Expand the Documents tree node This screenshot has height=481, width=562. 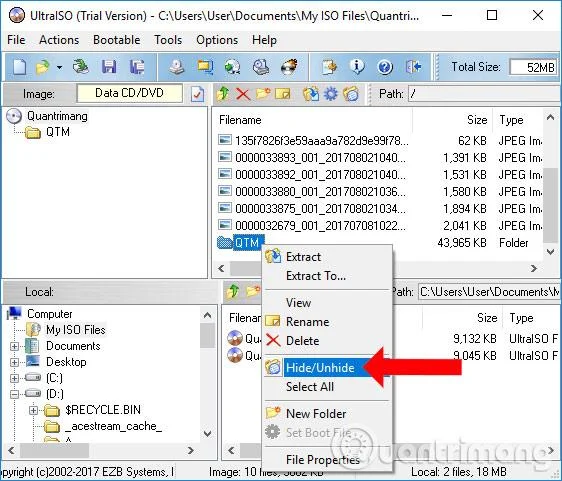tap(14, 346)
